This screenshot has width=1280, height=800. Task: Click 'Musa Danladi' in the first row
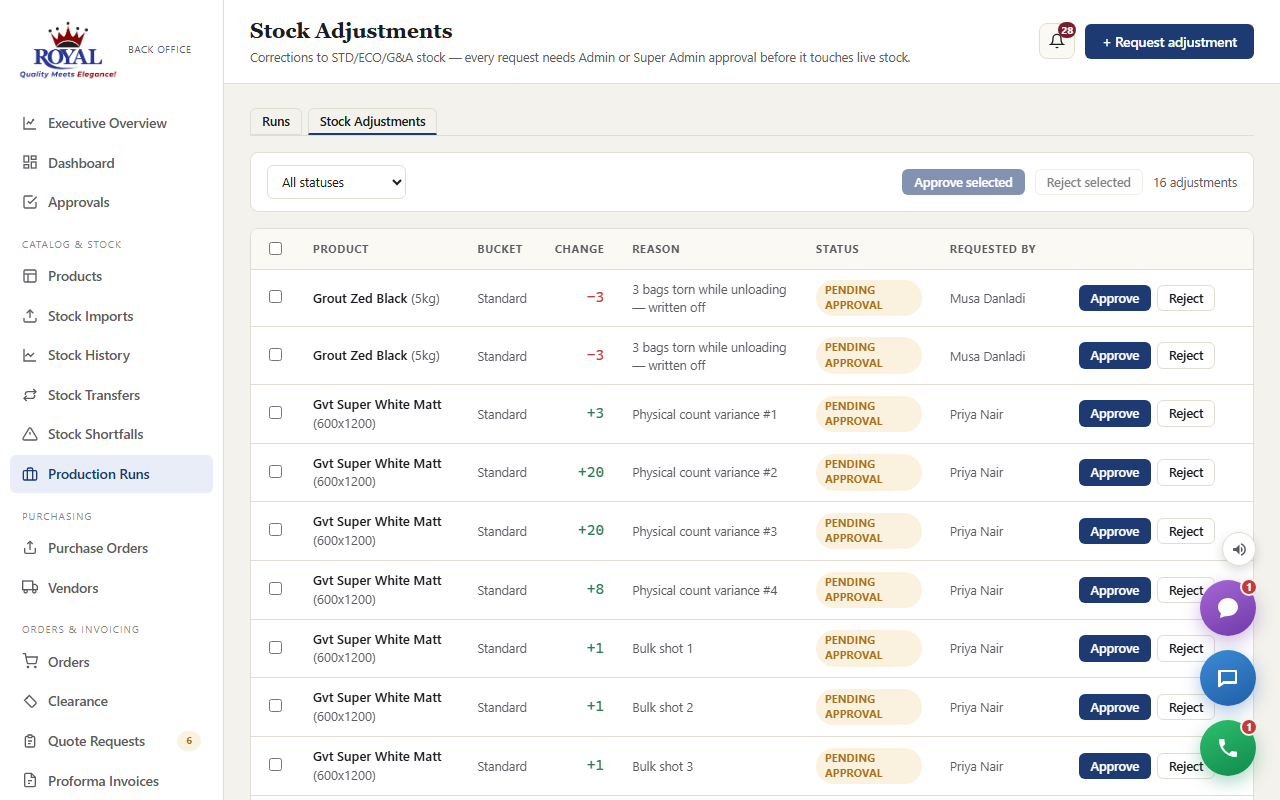(x=987, y=298)
